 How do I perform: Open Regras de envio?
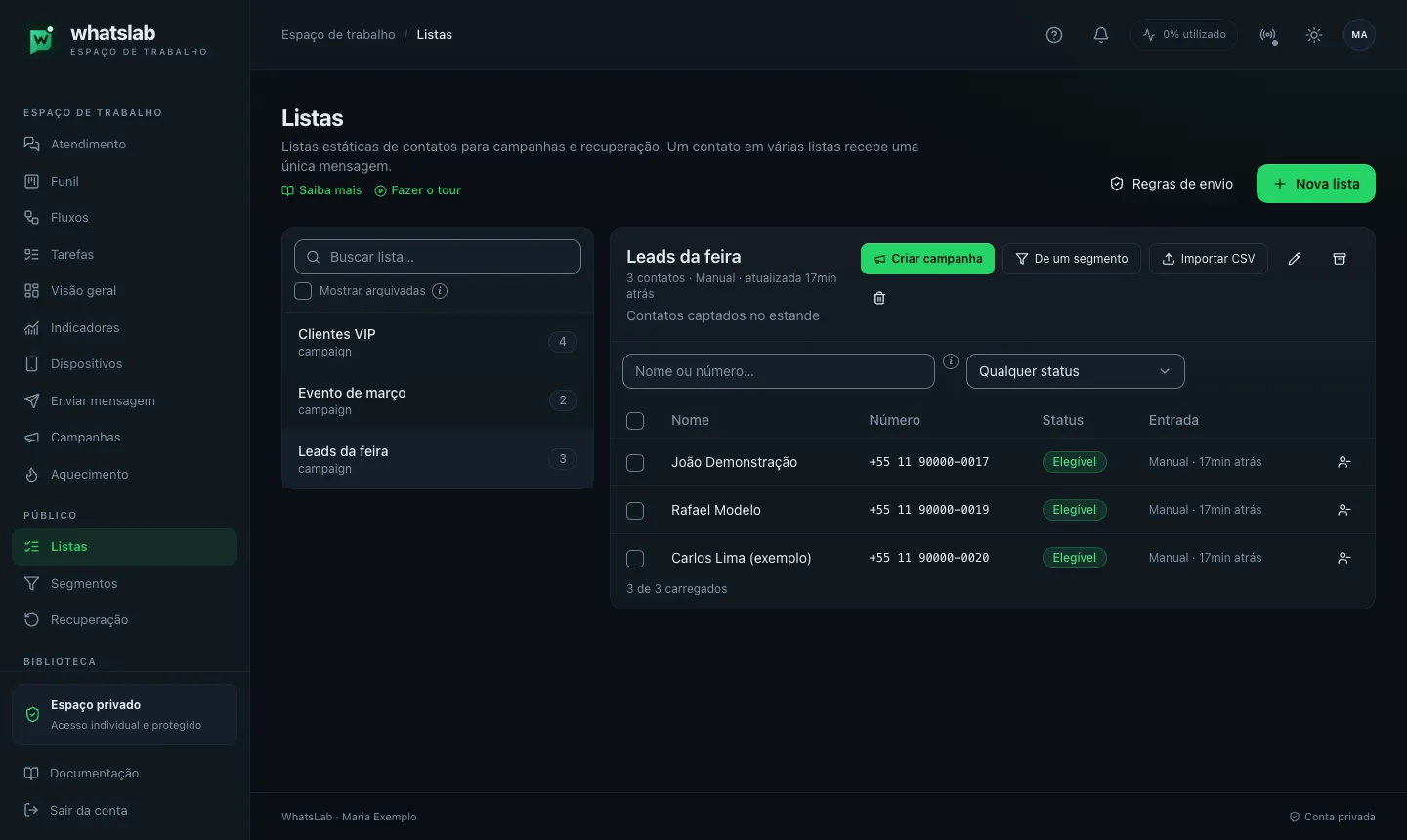1172,184
